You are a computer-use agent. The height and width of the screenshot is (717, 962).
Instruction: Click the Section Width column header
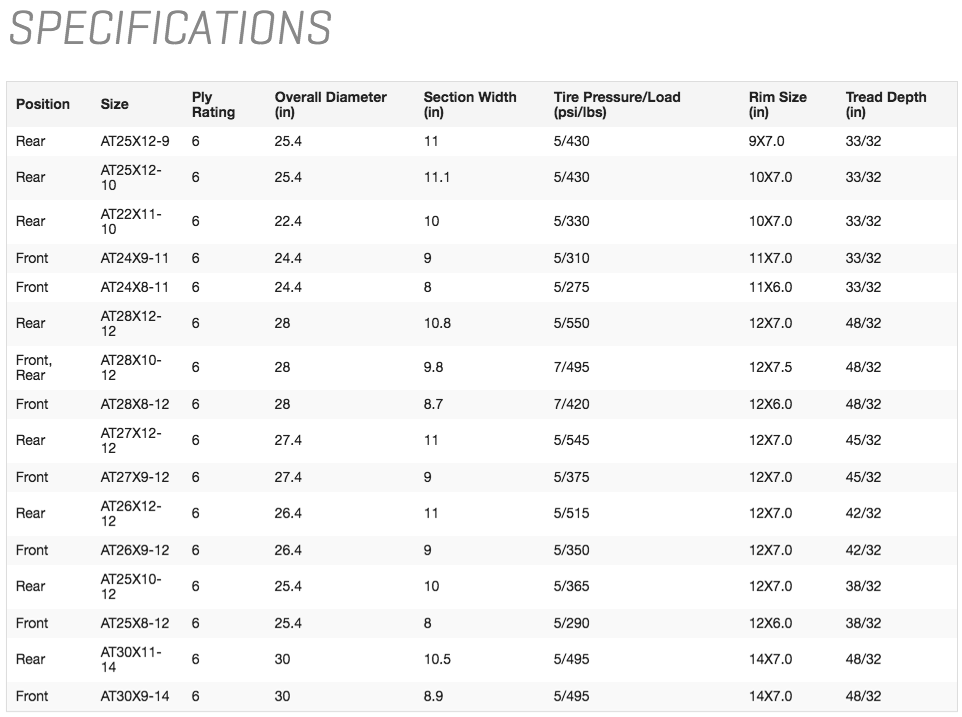pyautogui.click(x=470, y=104)
